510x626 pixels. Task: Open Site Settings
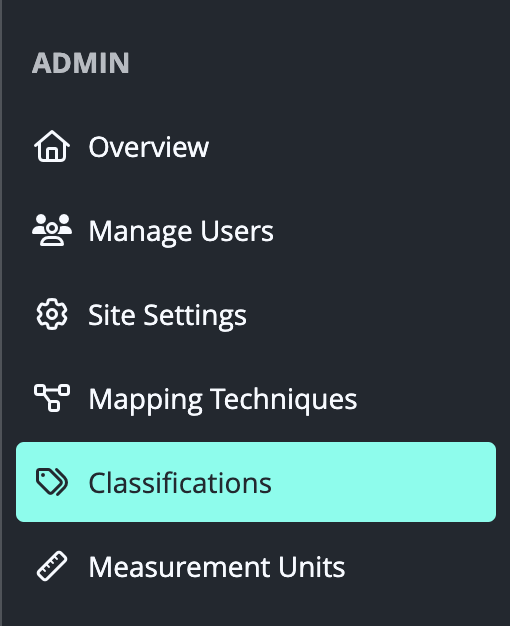point(256,314)
